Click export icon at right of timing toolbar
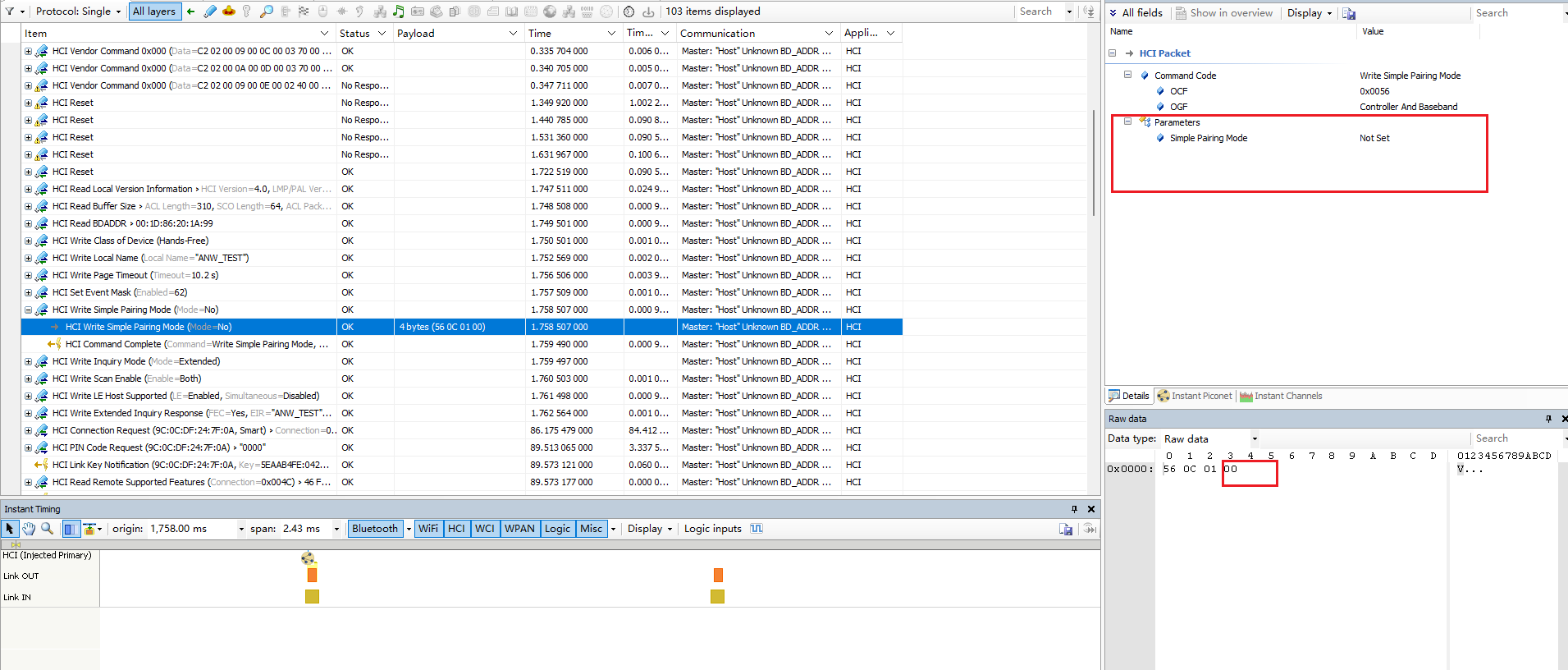The width and height of the screenshot is (1568, 670). (1066, 529)
